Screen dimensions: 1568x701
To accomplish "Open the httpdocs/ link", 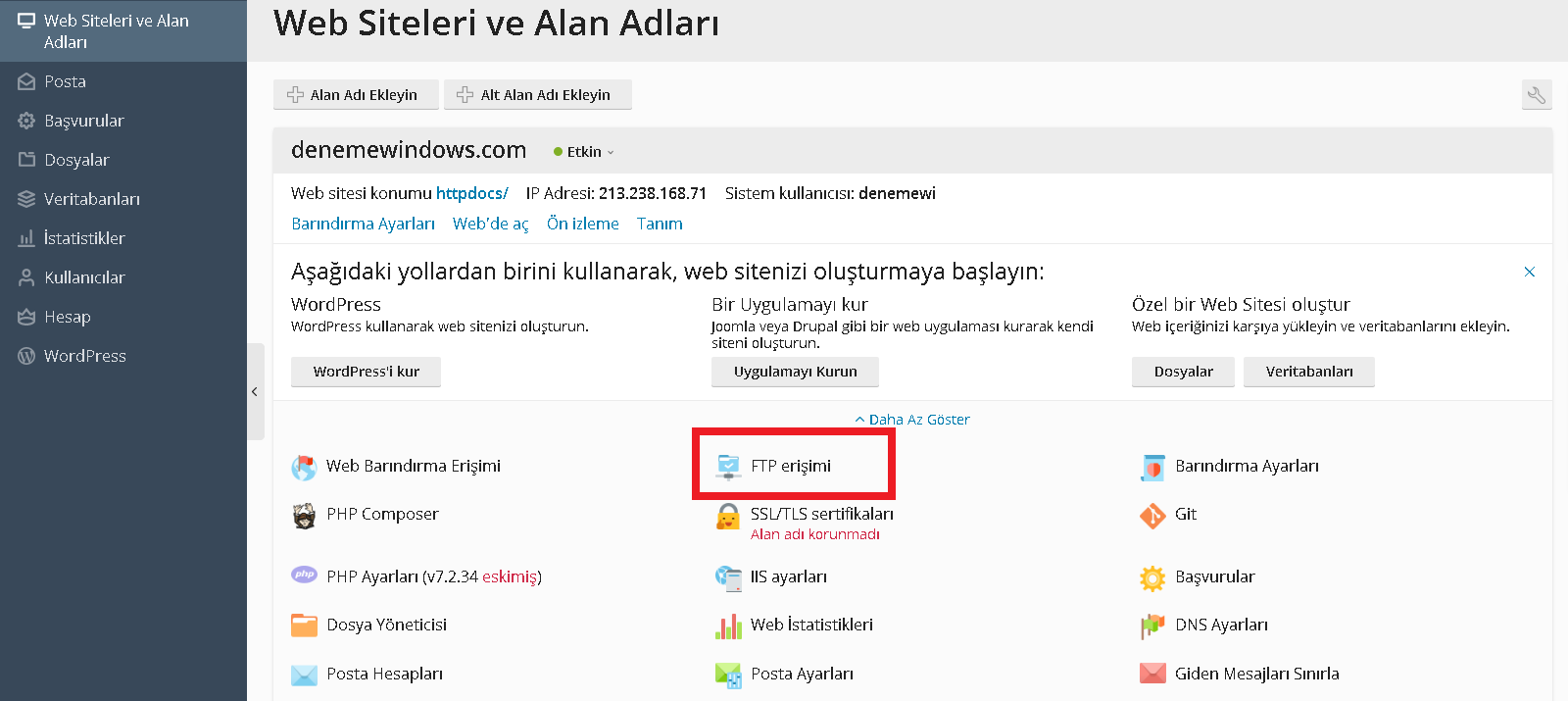I will pyautogui.click(x=471, y=193).
